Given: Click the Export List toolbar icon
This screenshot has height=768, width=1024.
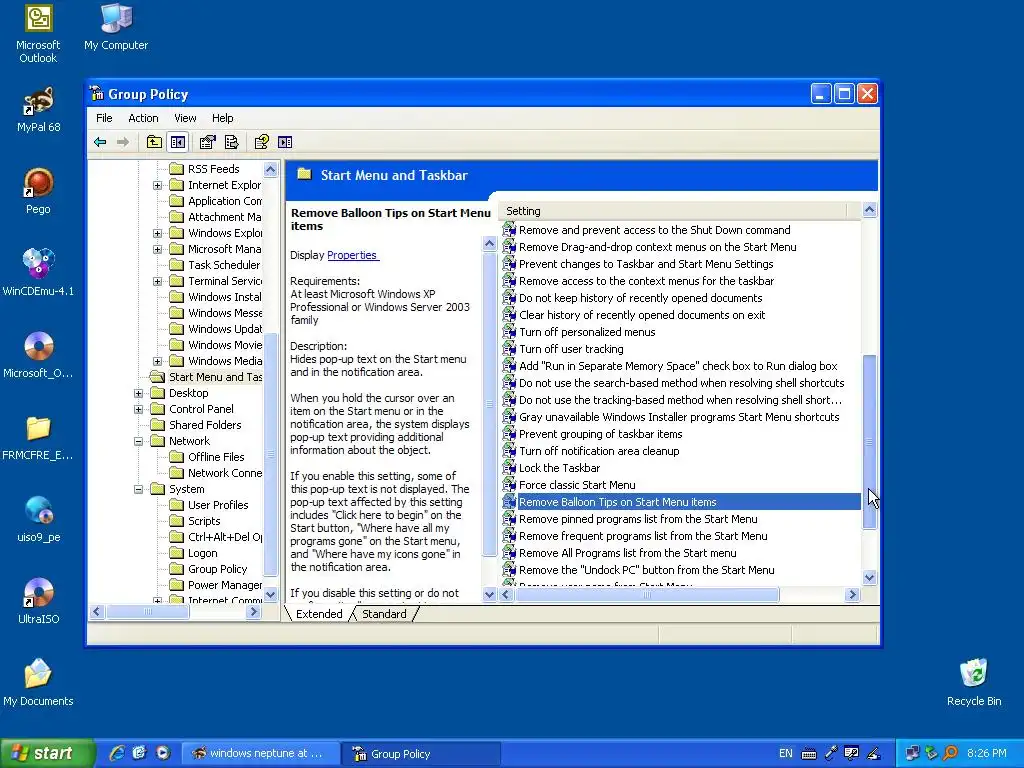Looking at the screenshot, I should [x=231, y=142].
